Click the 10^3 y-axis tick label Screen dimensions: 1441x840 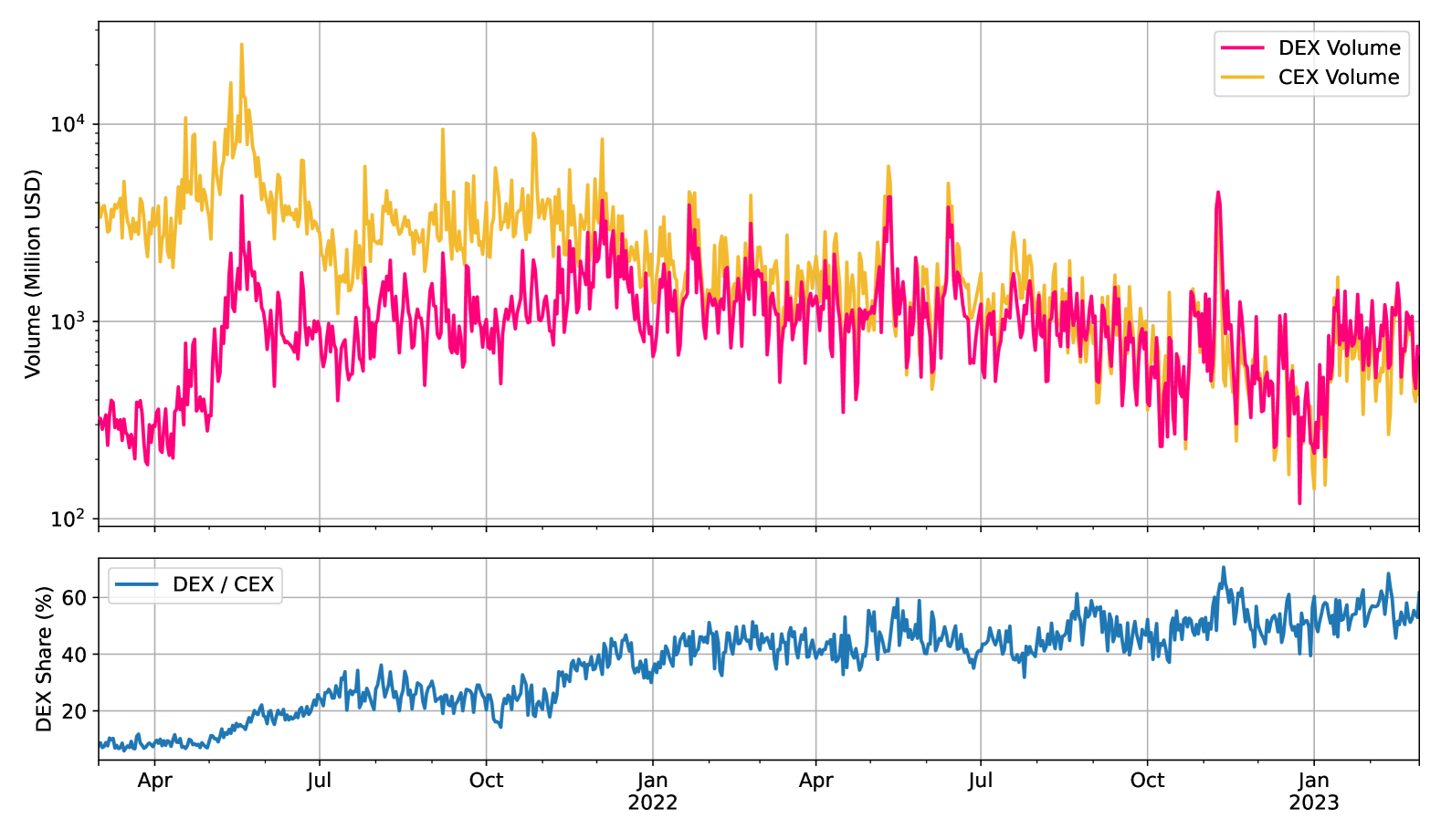[68, 320]
